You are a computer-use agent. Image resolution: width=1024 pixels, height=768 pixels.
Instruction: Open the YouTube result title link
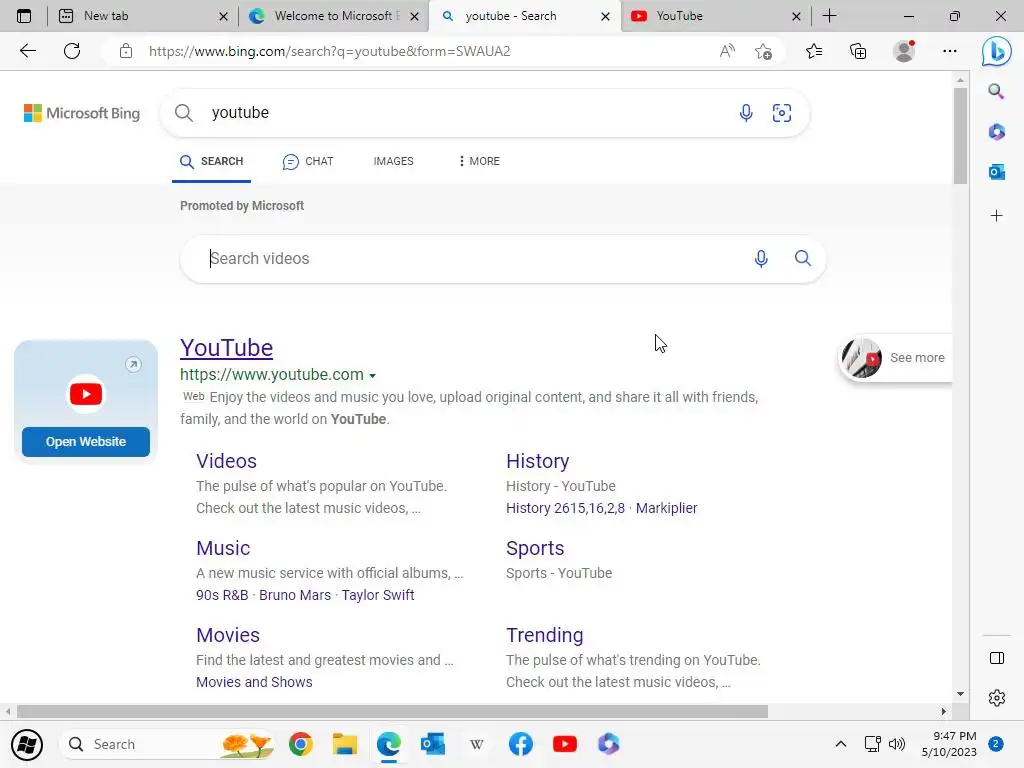click(x=227, y=347)
